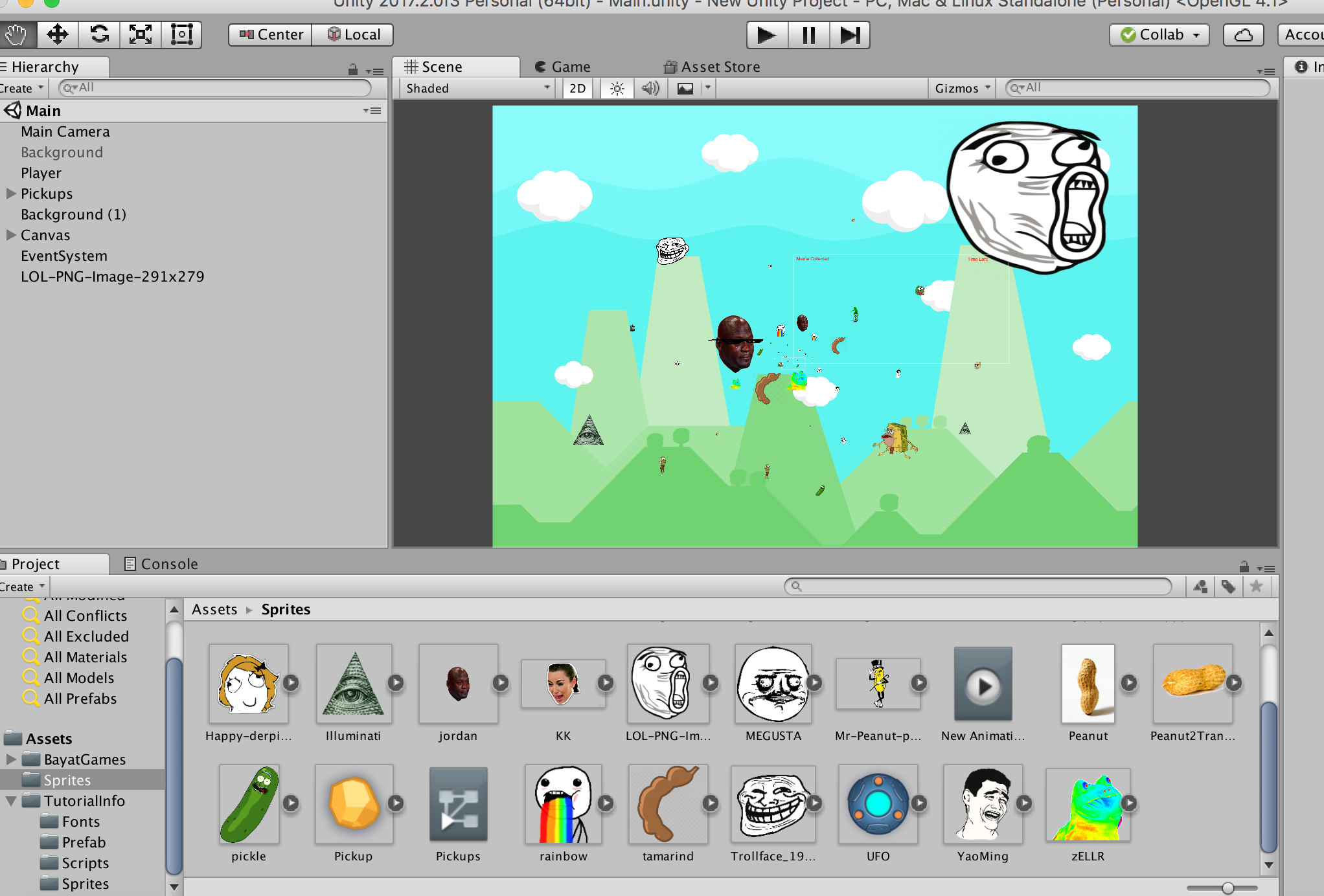Select the Rotate tool
This screenshot has height=896, width=1324.
click(99, 35)
